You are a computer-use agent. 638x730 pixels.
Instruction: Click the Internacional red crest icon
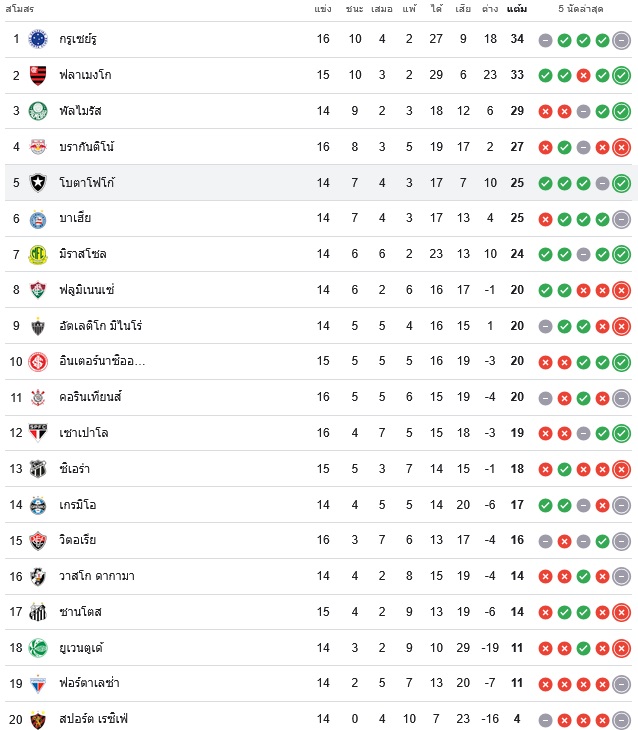click(38, 362)
